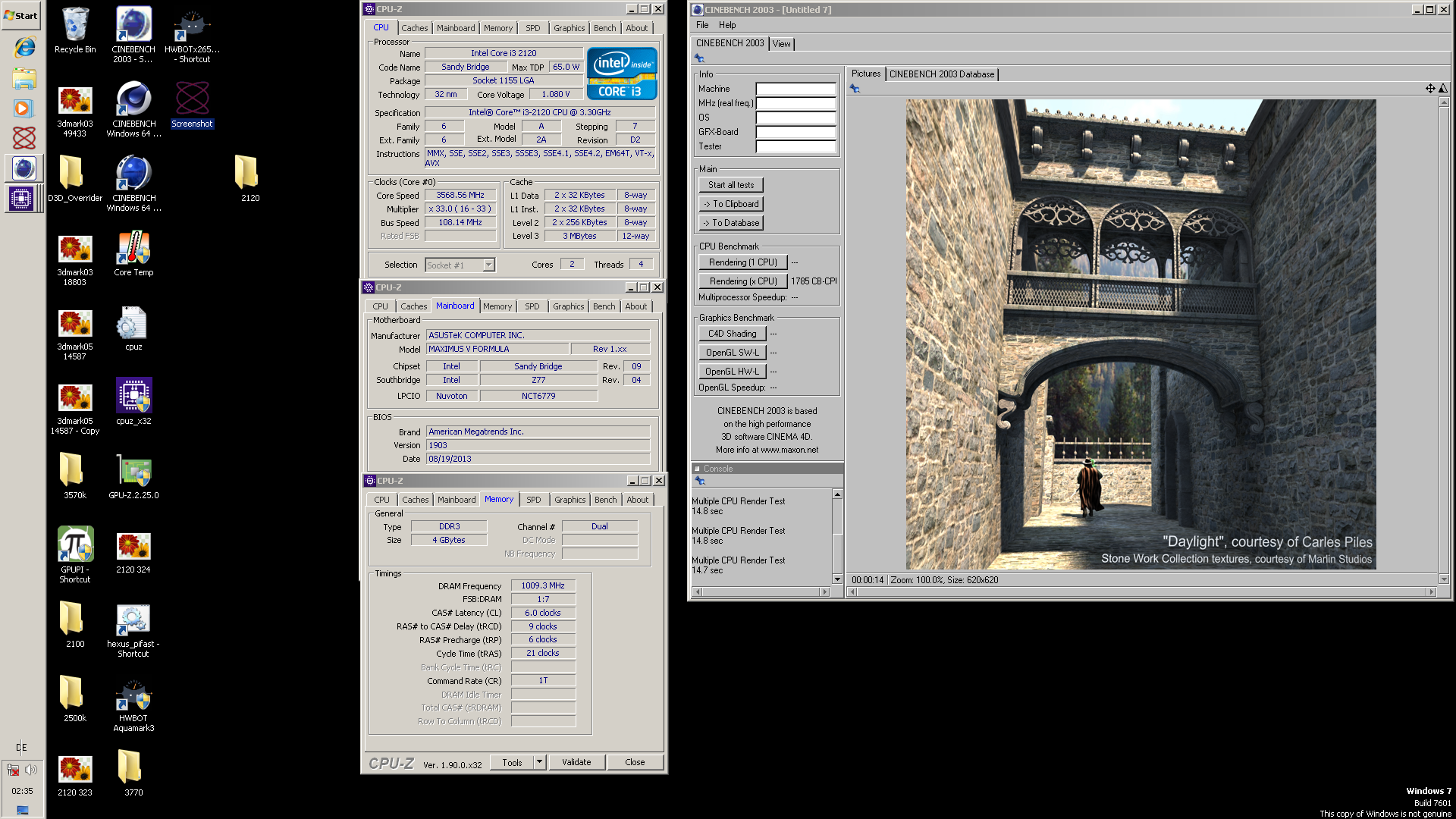
Task: Open 3dmark05 14587 - Copy icon
Action: (x=74, y=406)
